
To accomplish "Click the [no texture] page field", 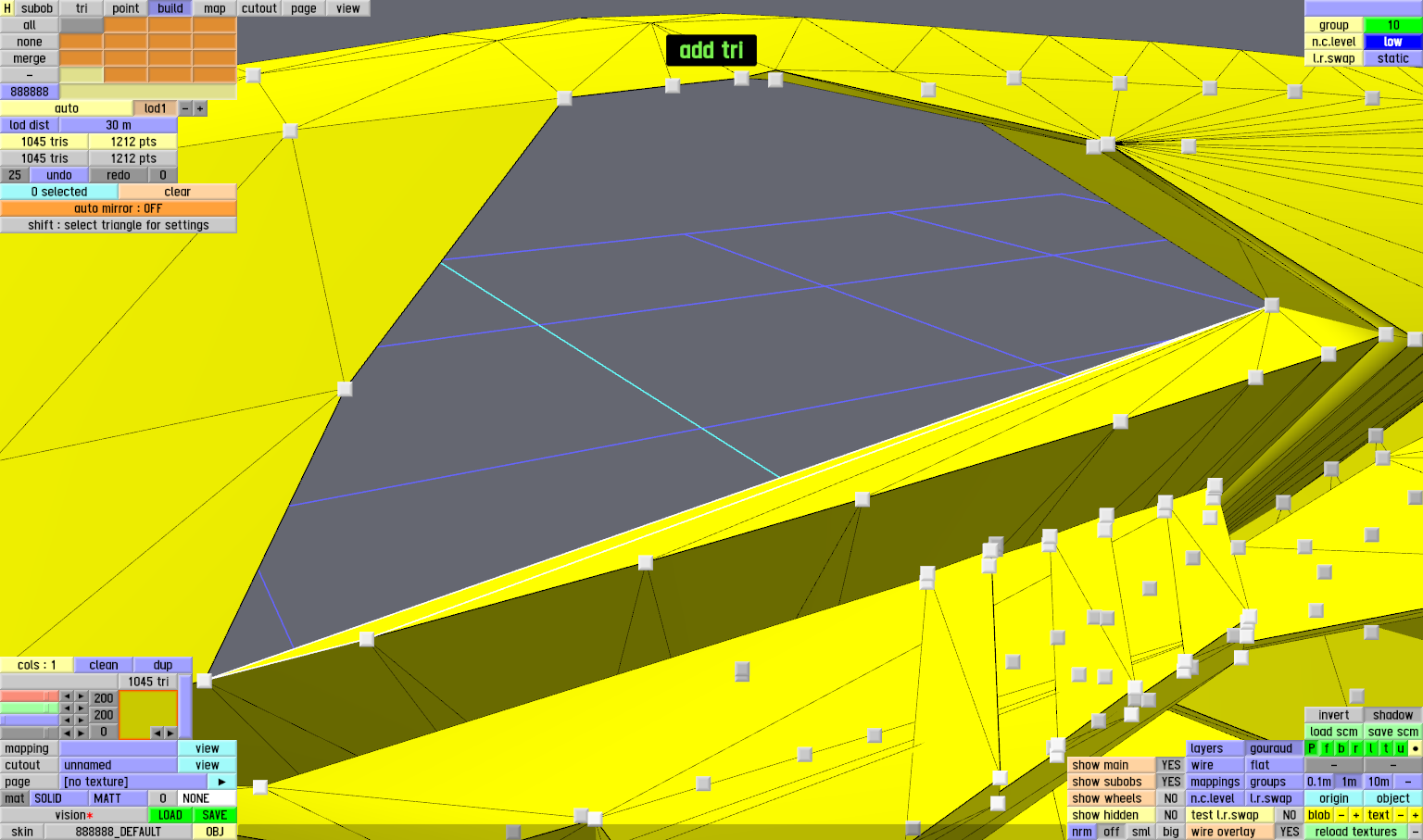I will 133,782.
